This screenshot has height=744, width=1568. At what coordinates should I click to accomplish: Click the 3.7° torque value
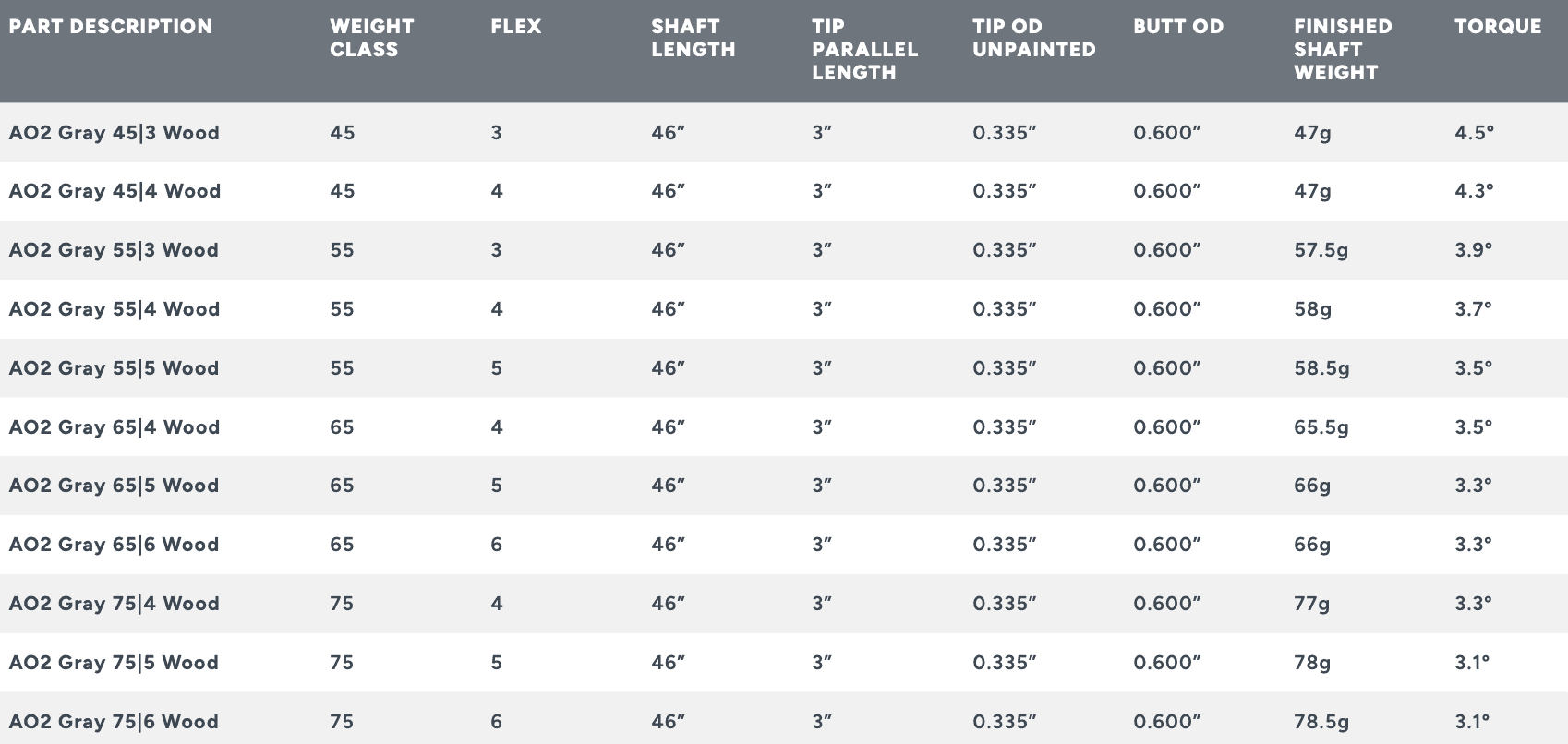pyautogui.click(x=1473, y=309)
